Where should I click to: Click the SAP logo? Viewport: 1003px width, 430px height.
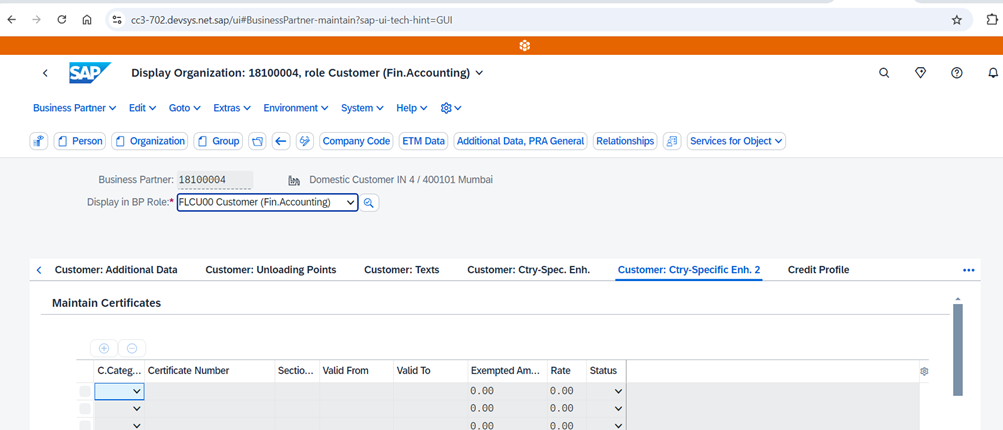pos(90,73)
